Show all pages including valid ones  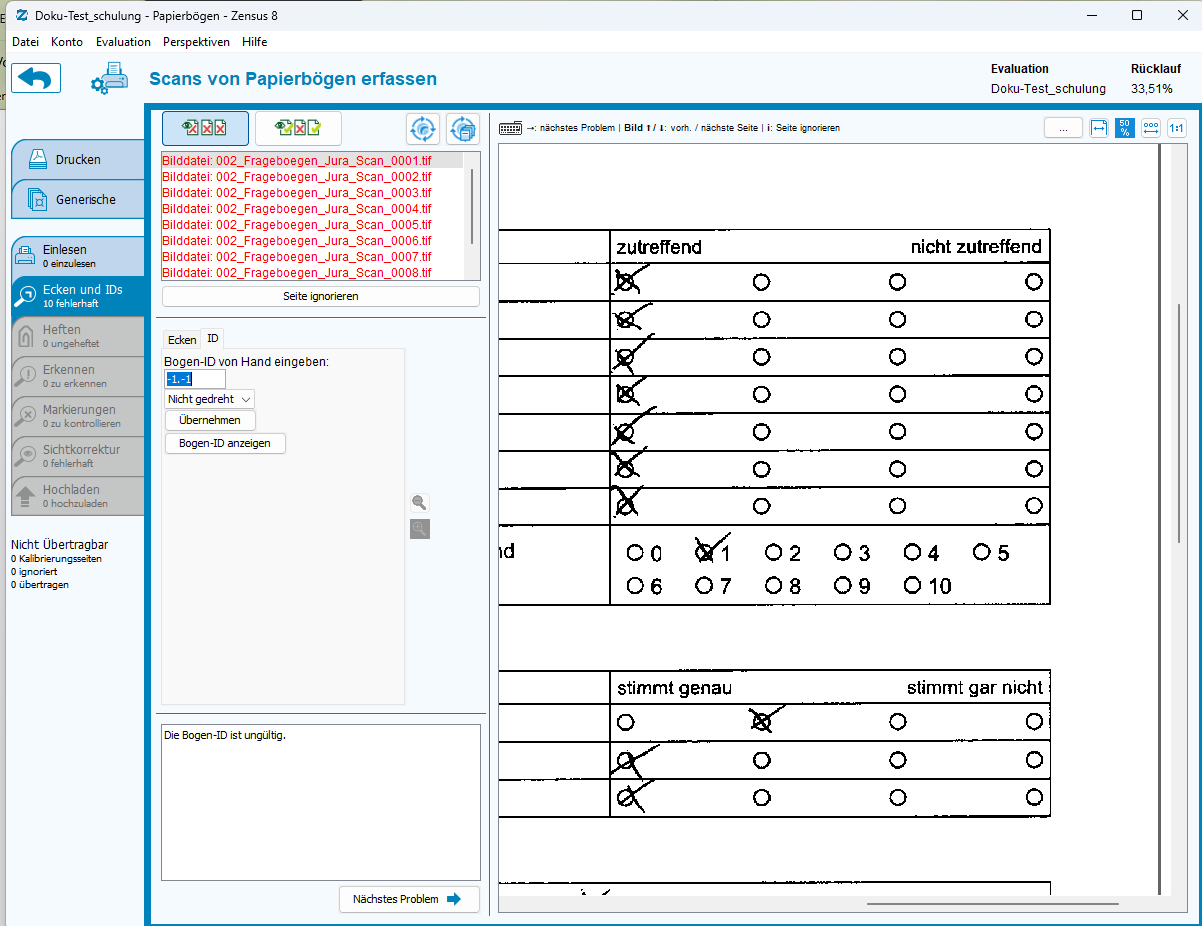[298, 128]
